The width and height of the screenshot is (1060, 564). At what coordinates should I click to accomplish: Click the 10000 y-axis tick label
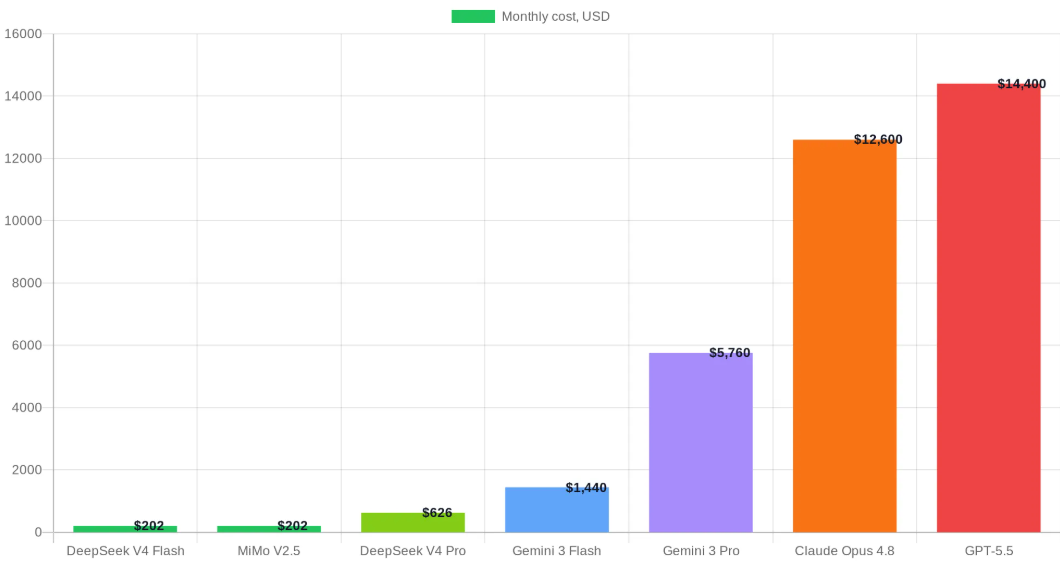(23, 220)
